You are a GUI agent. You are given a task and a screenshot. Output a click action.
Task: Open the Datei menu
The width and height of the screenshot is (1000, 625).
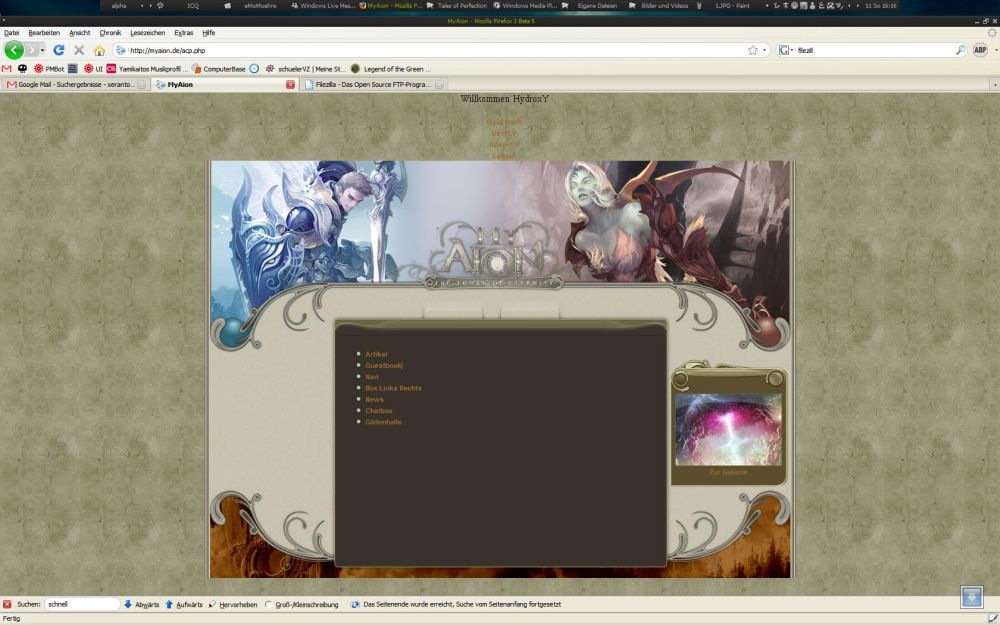point(11,33)
